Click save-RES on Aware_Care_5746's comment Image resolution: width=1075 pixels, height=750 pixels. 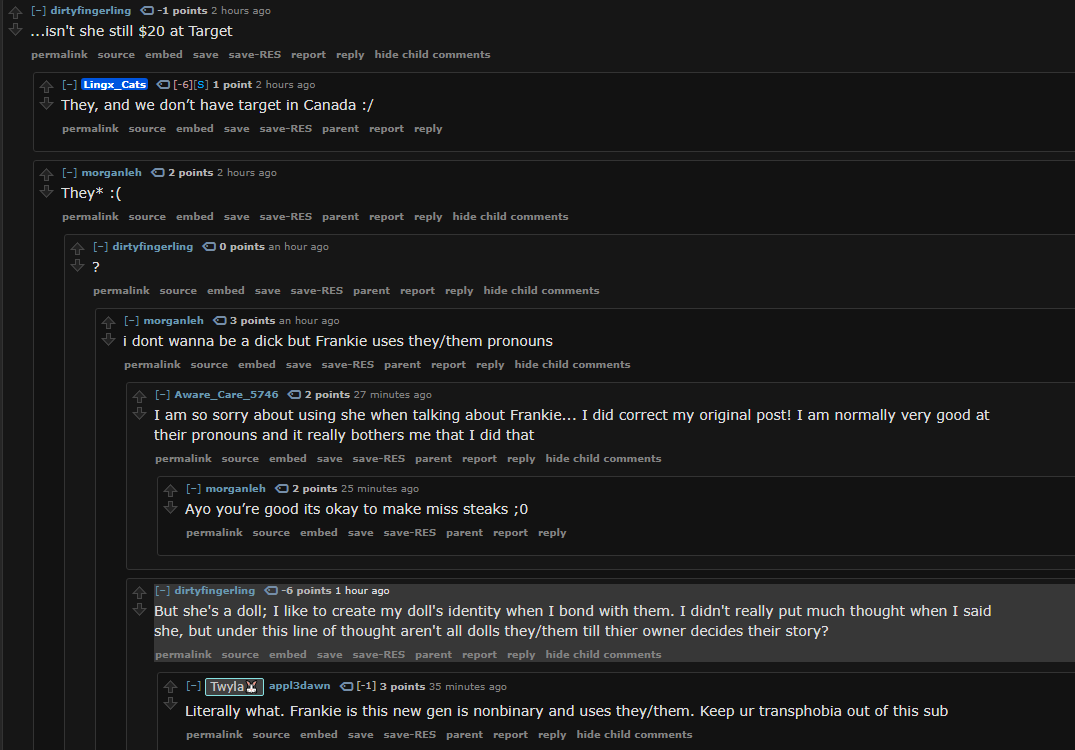click(378, 459)
